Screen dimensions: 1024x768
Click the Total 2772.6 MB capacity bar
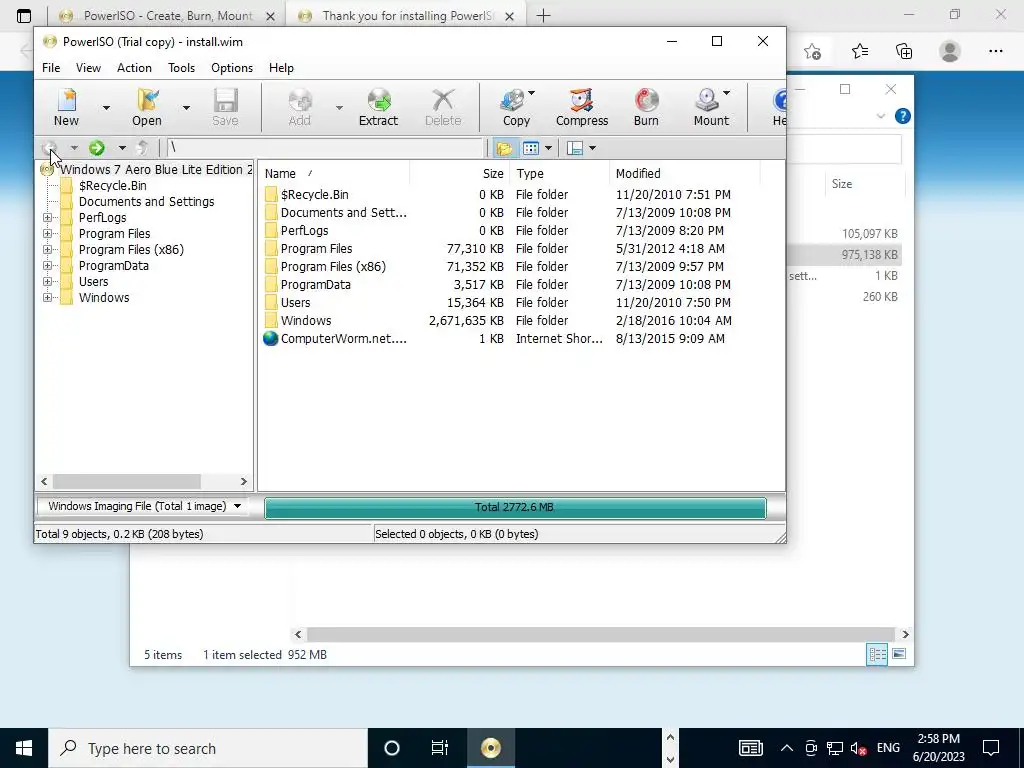515,507
